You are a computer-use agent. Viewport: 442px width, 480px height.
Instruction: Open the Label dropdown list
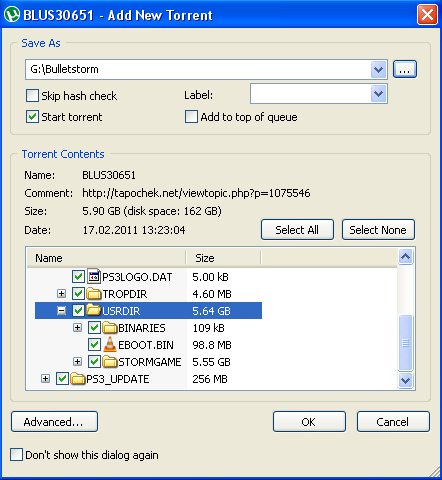click(x=378, y=94)
